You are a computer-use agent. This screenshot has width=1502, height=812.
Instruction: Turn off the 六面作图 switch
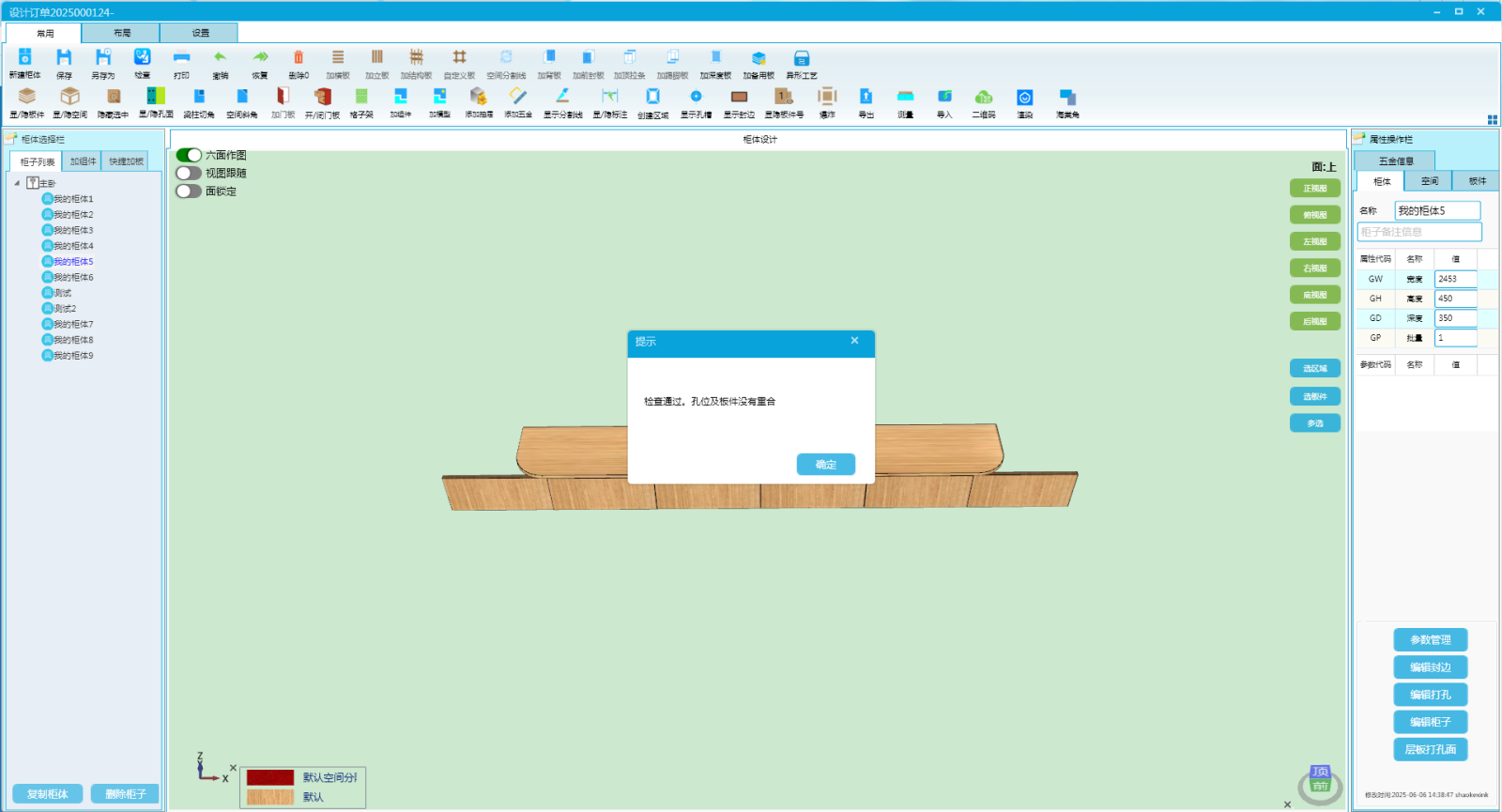[x=189, y=155]
